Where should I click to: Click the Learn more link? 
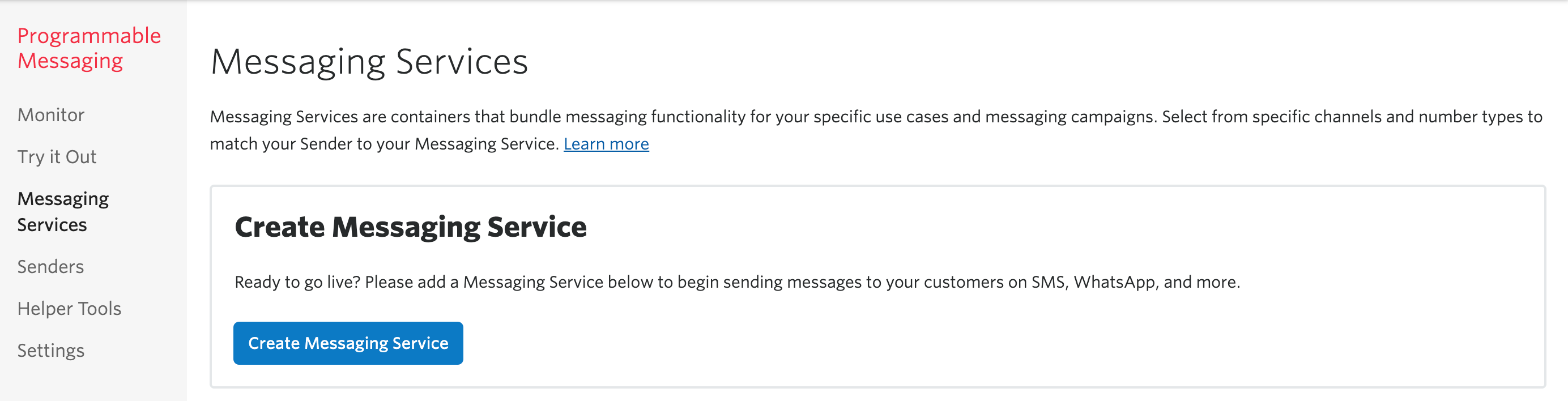coord(606,144)
